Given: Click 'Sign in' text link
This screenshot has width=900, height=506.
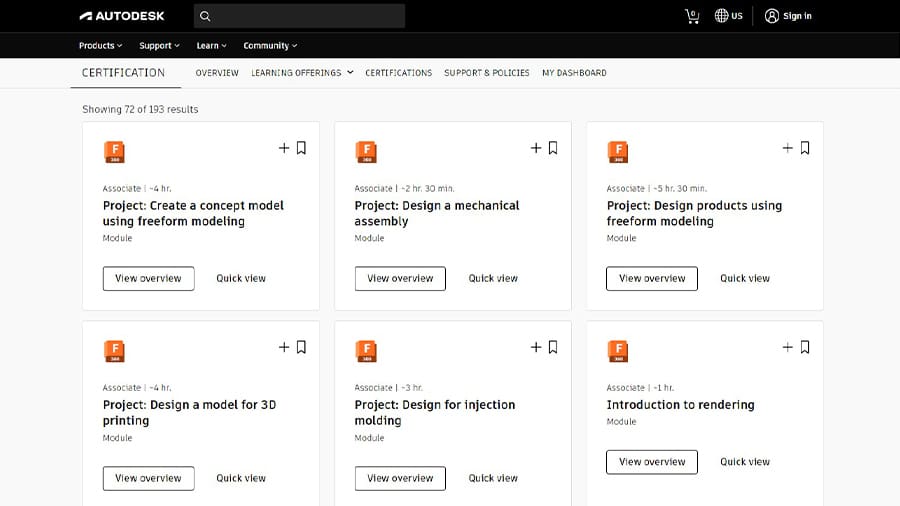Looking at the screenshot, I should 797,16.
